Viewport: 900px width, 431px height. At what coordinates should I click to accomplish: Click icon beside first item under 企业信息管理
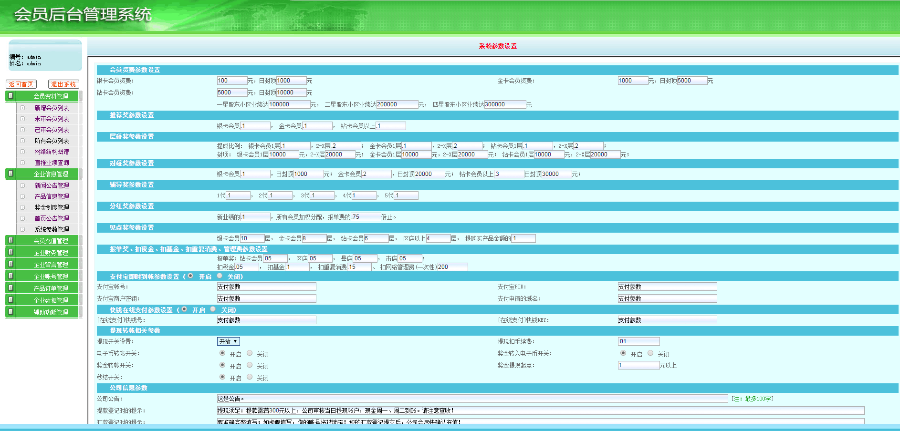click(23, 185)
